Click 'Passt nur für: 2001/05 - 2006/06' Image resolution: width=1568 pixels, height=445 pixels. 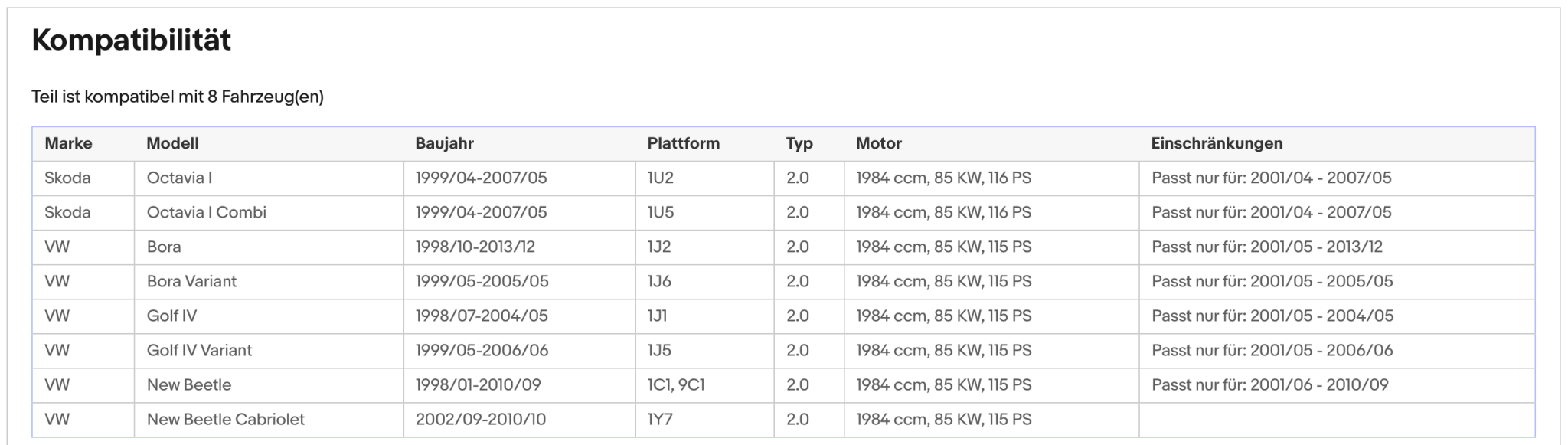pyautogui.click(x=1272, y=350)
